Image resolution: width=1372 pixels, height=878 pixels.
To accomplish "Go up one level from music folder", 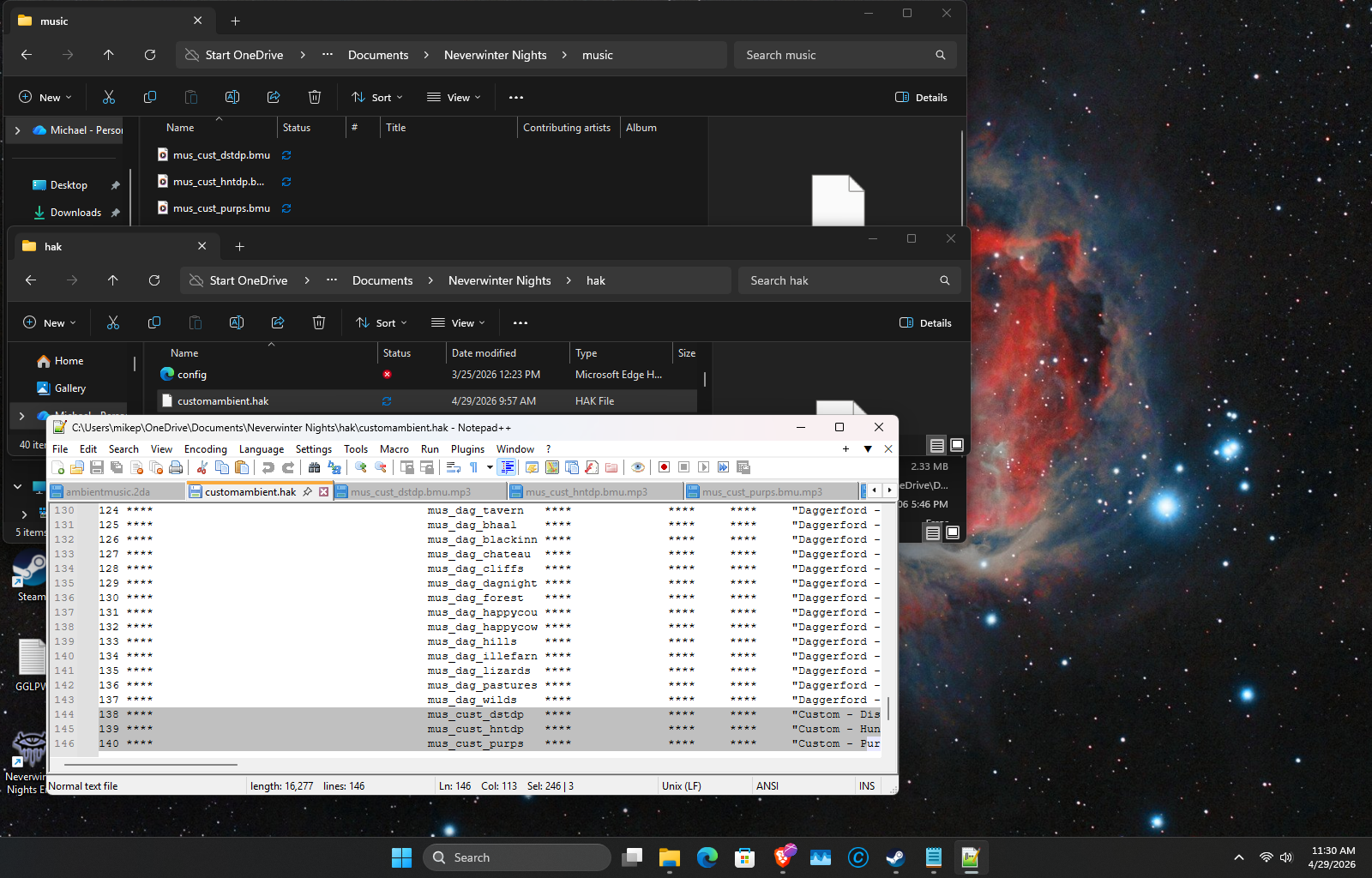I will [109, 55].
